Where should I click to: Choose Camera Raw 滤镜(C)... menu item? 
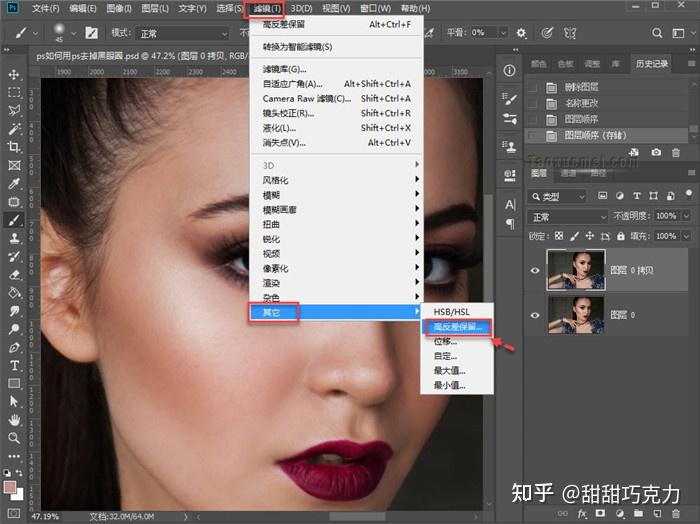pyautogui.click(x=337, y=99)
